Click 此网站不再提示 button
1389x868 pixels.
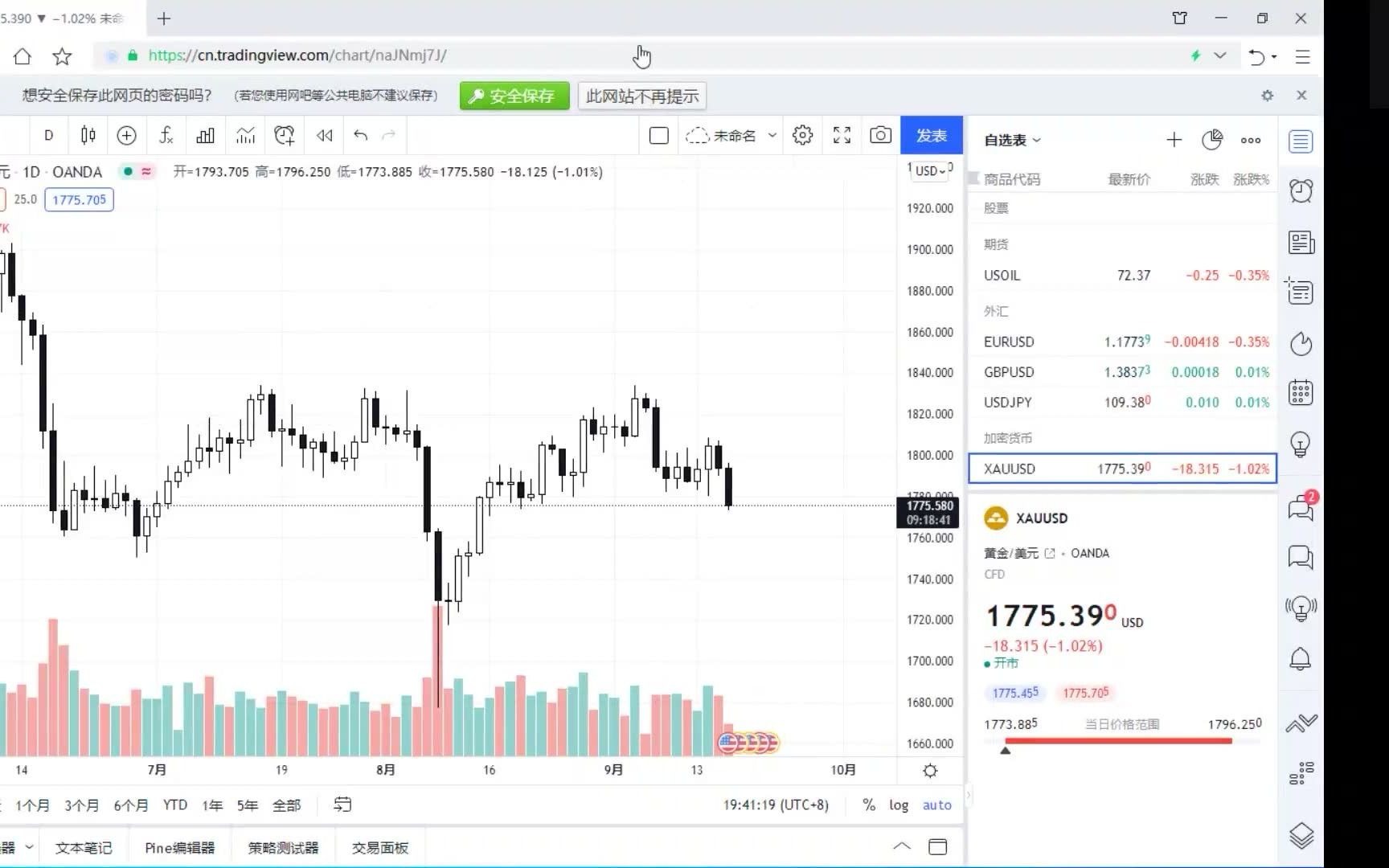[642, 96]
